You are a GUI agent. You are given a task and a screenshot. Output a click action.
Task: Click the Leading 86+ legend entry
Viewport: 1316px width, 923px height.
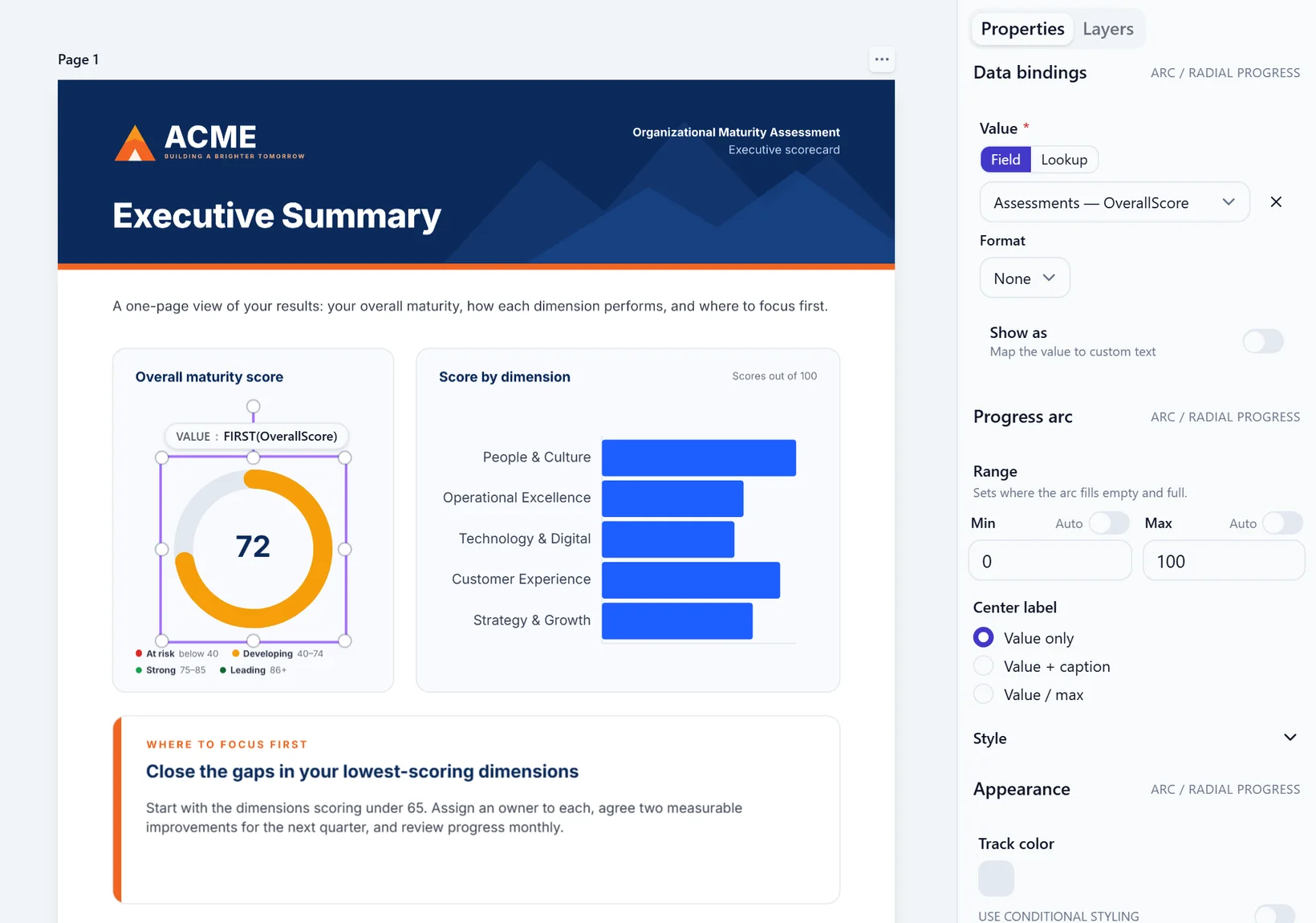pyautogui.click(x=253, y=670)
